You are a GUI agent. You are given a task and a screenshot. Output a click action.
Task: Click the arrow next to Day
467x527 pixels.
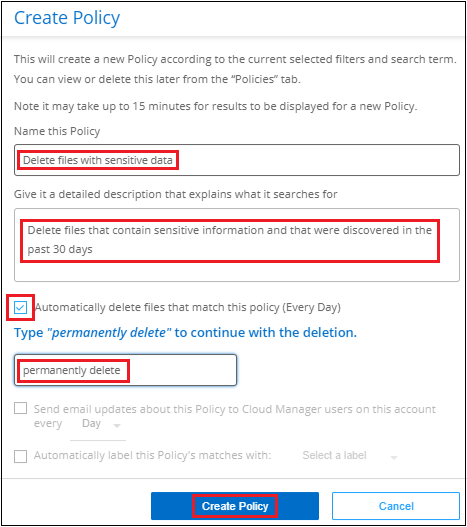tap(117, 425)
